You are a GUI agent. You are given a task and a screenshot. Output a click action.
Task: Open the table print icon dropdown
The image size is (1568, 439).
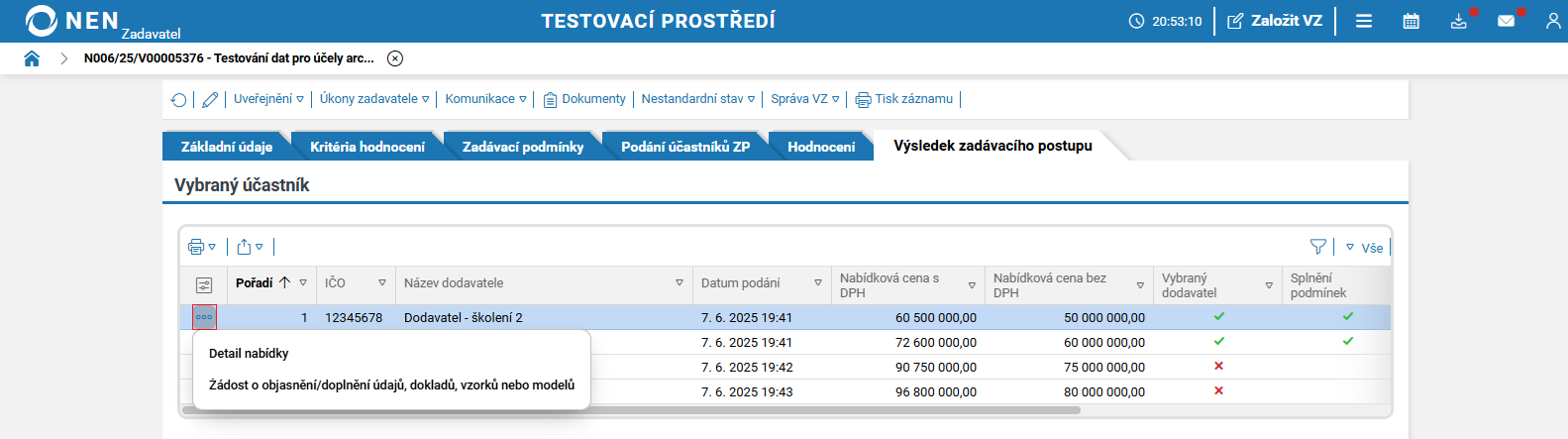tap(202, 247)
